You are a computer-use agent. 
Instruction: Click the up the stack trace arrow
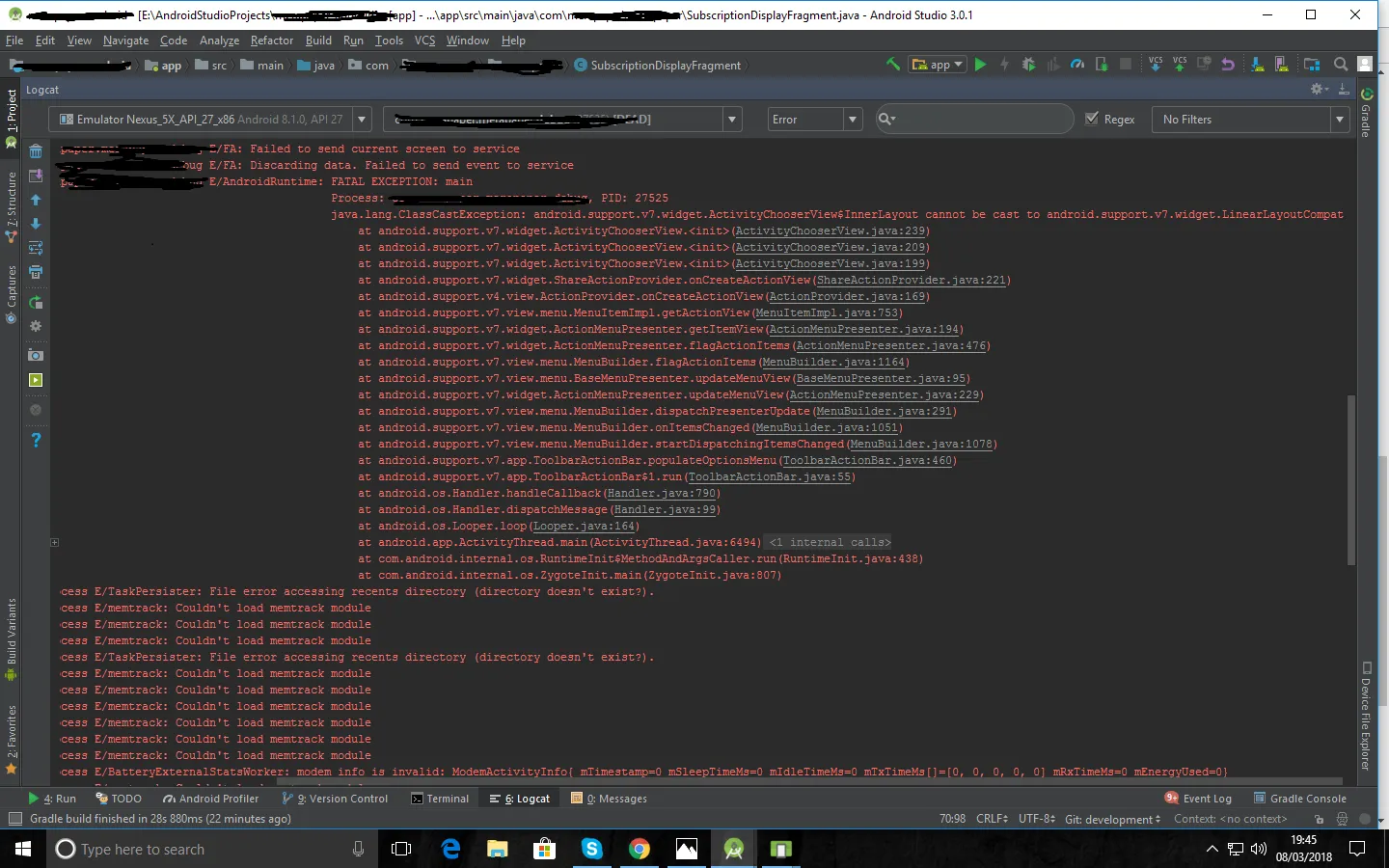[x=36, y=200]
